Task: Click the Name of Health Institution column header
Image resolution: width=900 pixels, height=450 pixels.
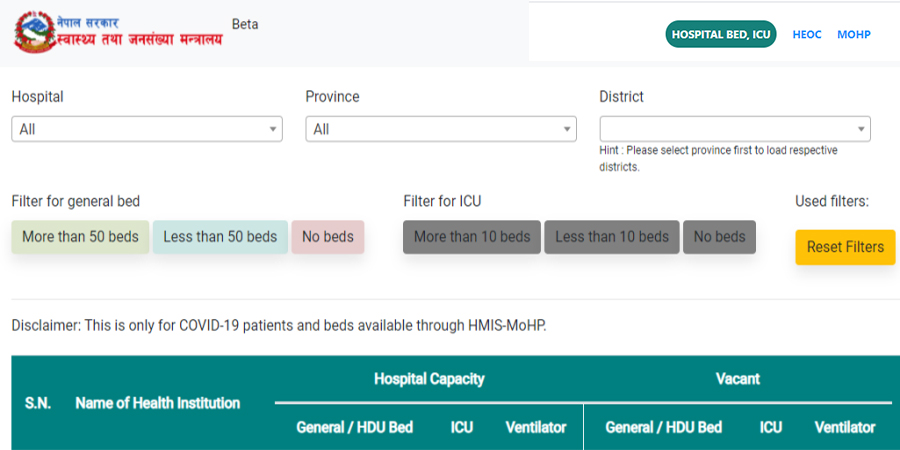Action: click(158, 404)
